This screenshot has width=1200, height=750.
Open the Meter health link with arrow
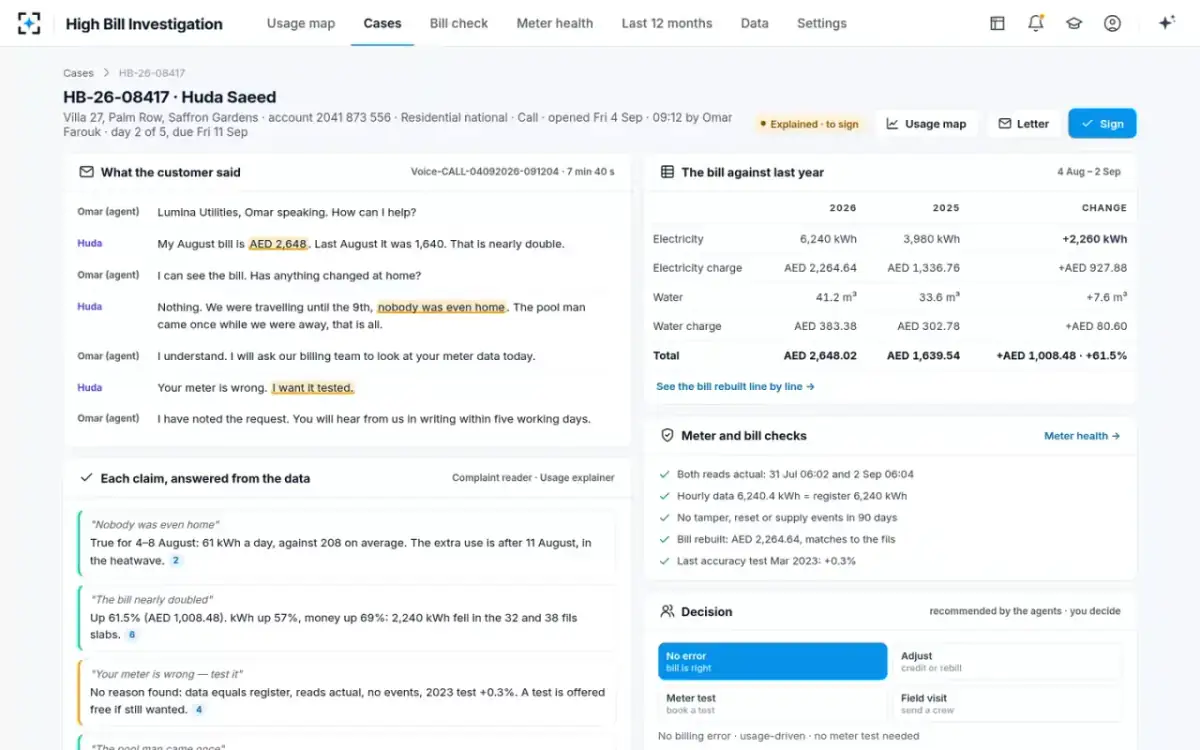[x=1082, y=436]
